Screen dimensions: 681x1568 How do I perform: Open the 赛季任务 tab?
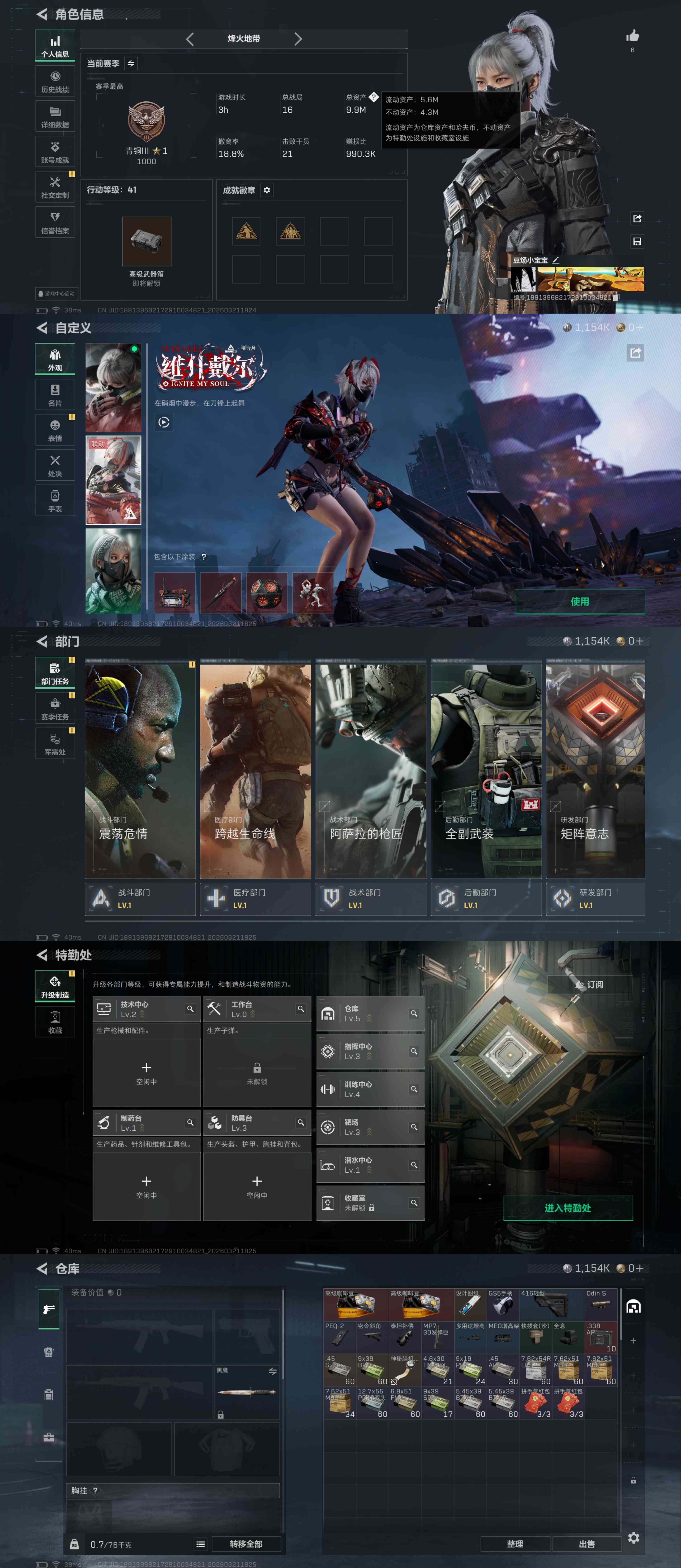(55, 708)
